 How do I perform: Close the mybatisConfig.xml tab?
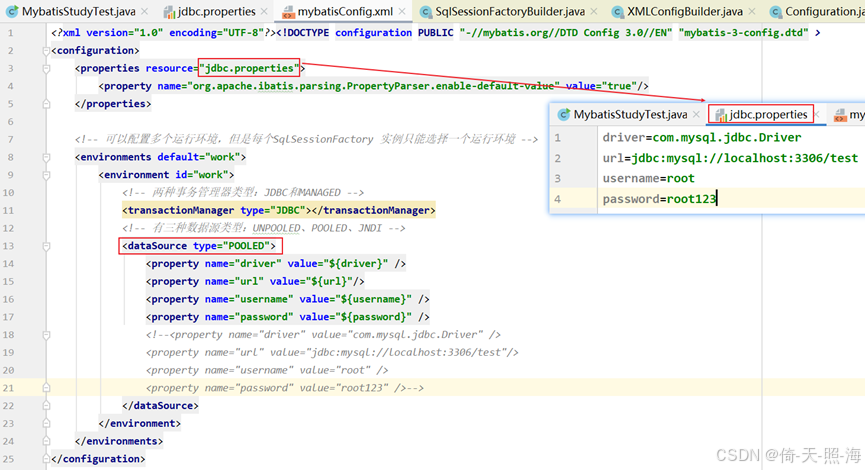pos(402,11)
